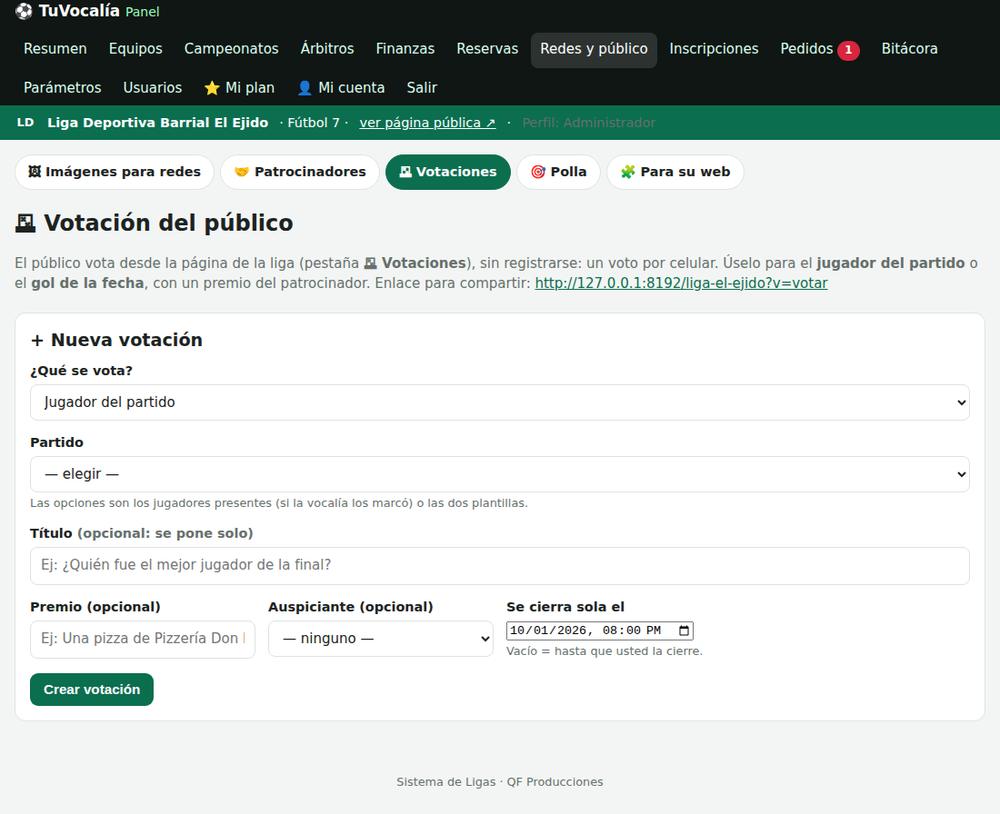1000x814 pixels.
Task: Open the Pedidos section
Action: coord(807,49)
